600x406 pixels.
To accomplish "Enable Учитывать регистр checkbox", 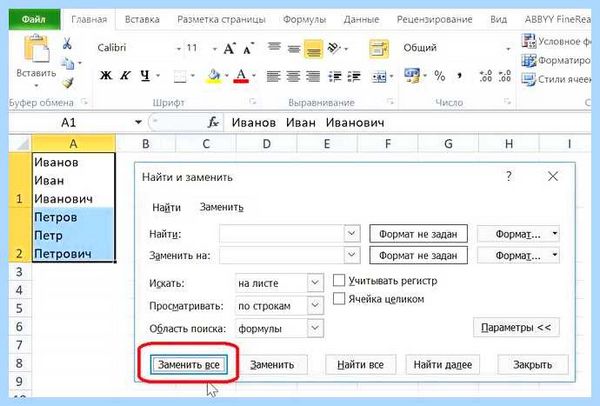I will point(339,280).
